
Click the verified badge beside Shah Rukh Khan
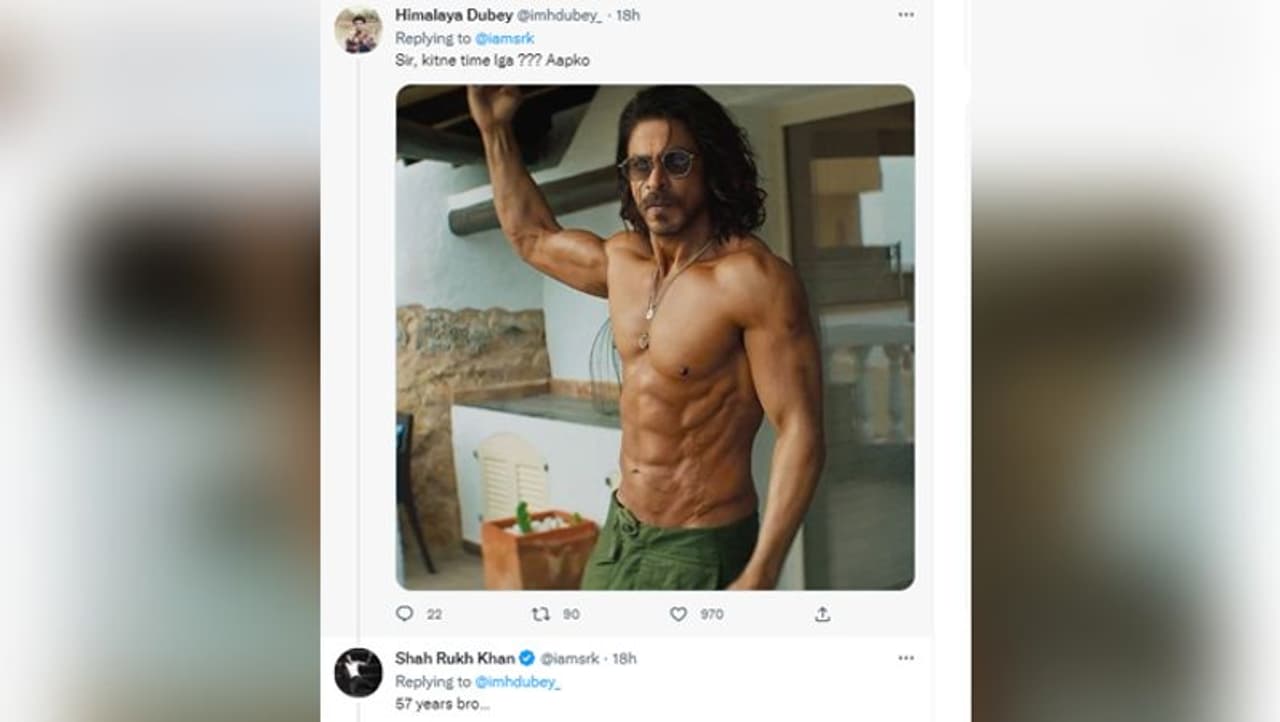coord(527,658)
